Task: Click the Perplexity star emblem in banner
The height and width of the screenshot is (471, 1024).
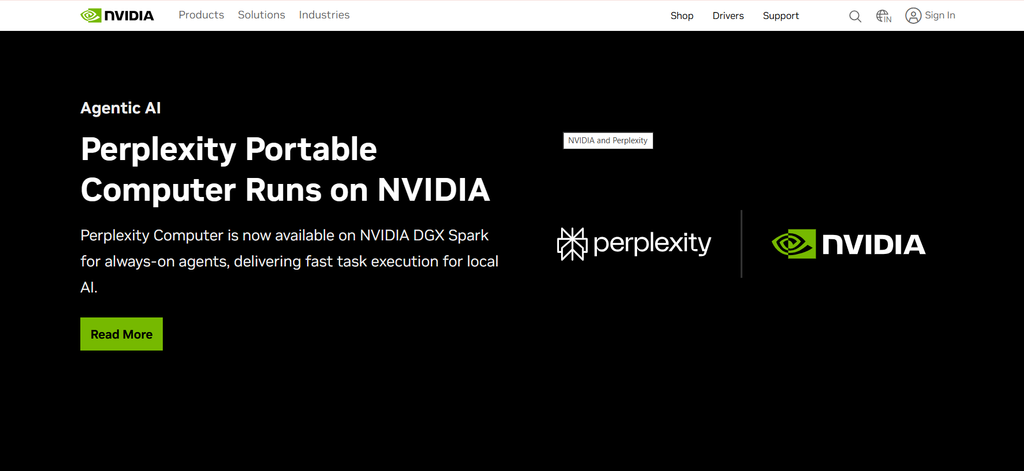Action: [572, 244]
